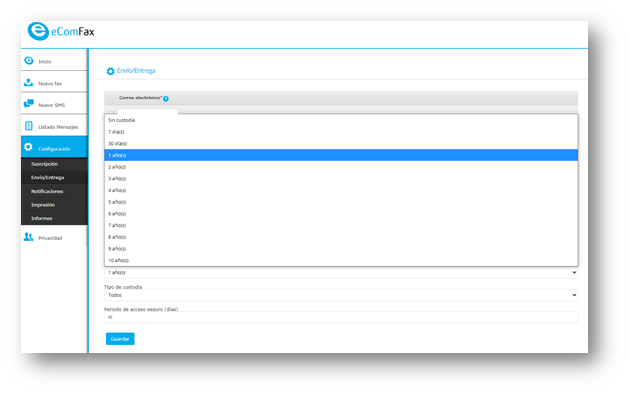Click the Inicio clock icon
The width and height of the screenshot is (630, 395).
click(29, 61)
